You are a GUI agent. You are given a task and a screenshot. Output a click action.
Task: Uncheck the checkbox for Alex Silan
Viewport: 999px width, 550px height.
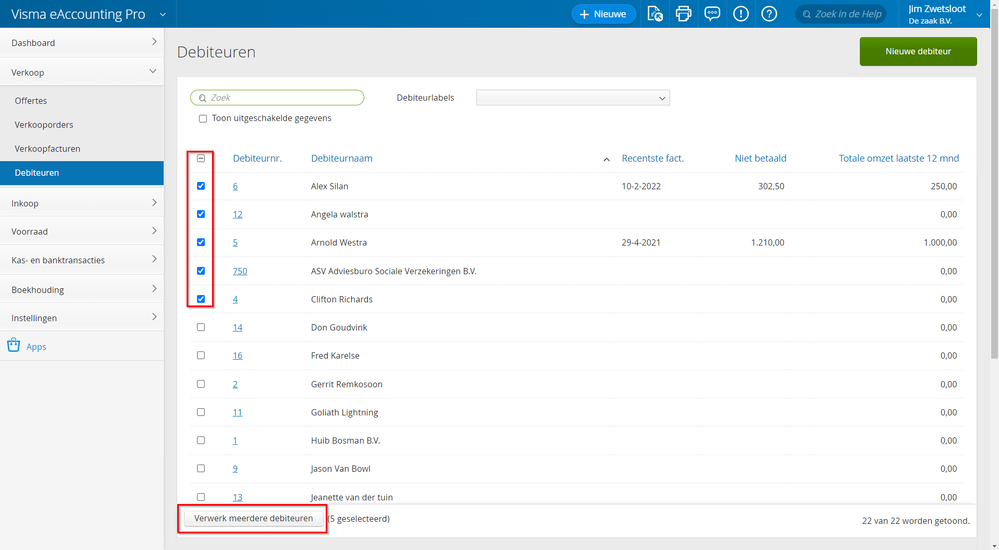point(201,186)
